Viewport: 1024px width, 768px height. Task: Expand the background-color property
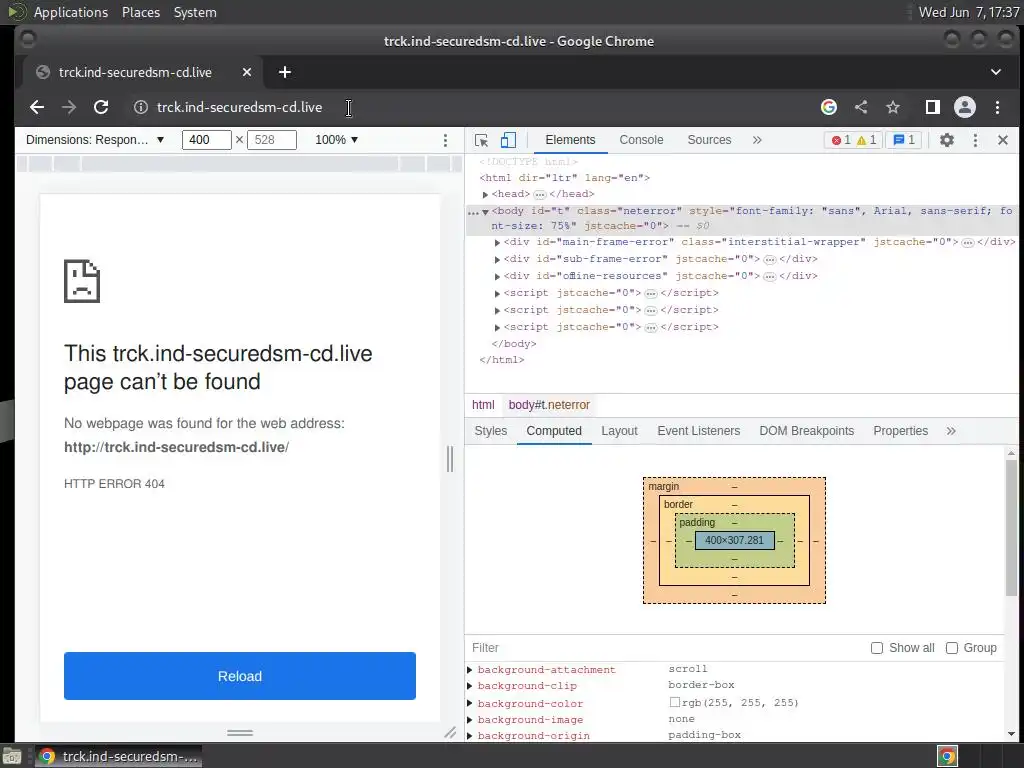pos(470,703)
